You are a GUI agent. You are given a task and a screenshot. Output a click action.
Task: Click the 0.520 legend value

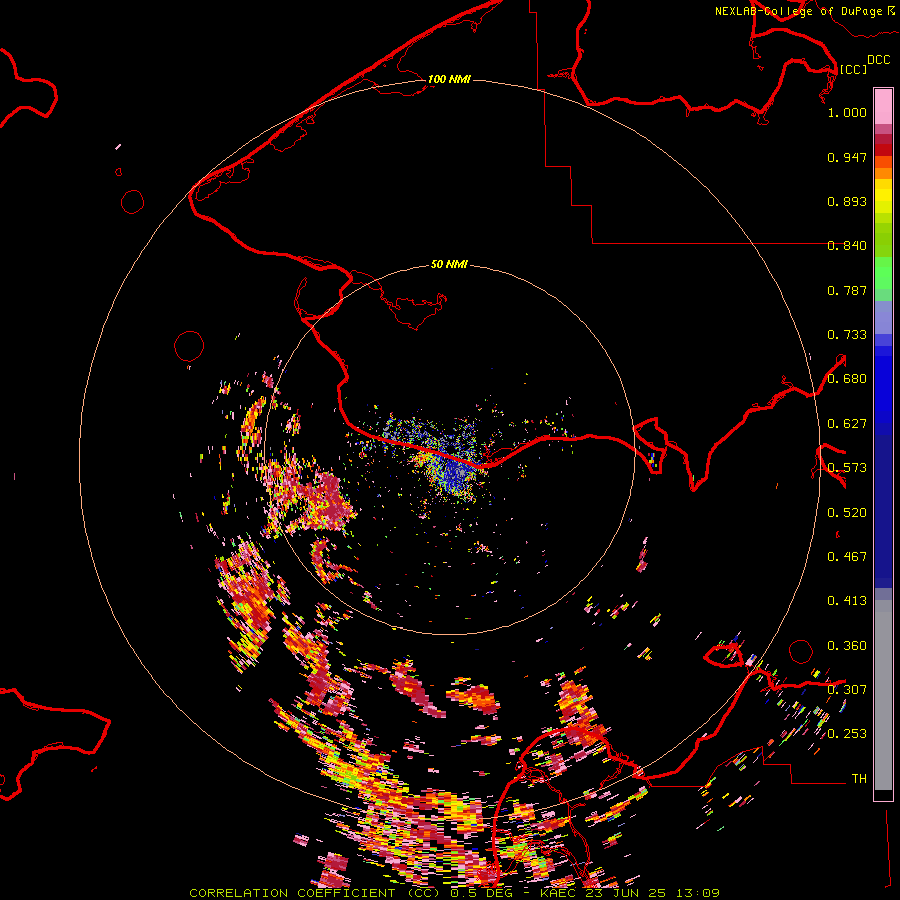pyautogui.click(x=847, y=513)
